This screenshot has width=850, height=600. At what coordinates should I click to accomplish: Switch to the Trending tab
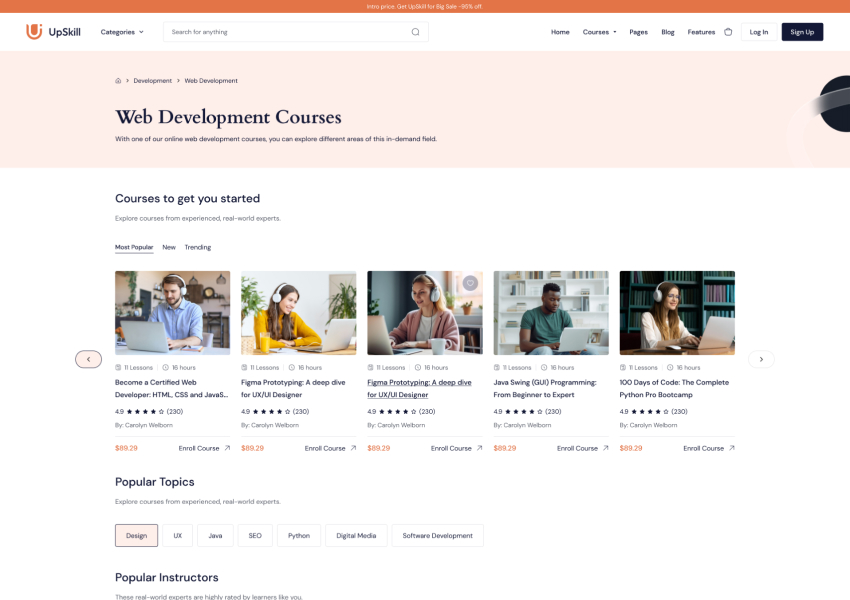(197, 247)
